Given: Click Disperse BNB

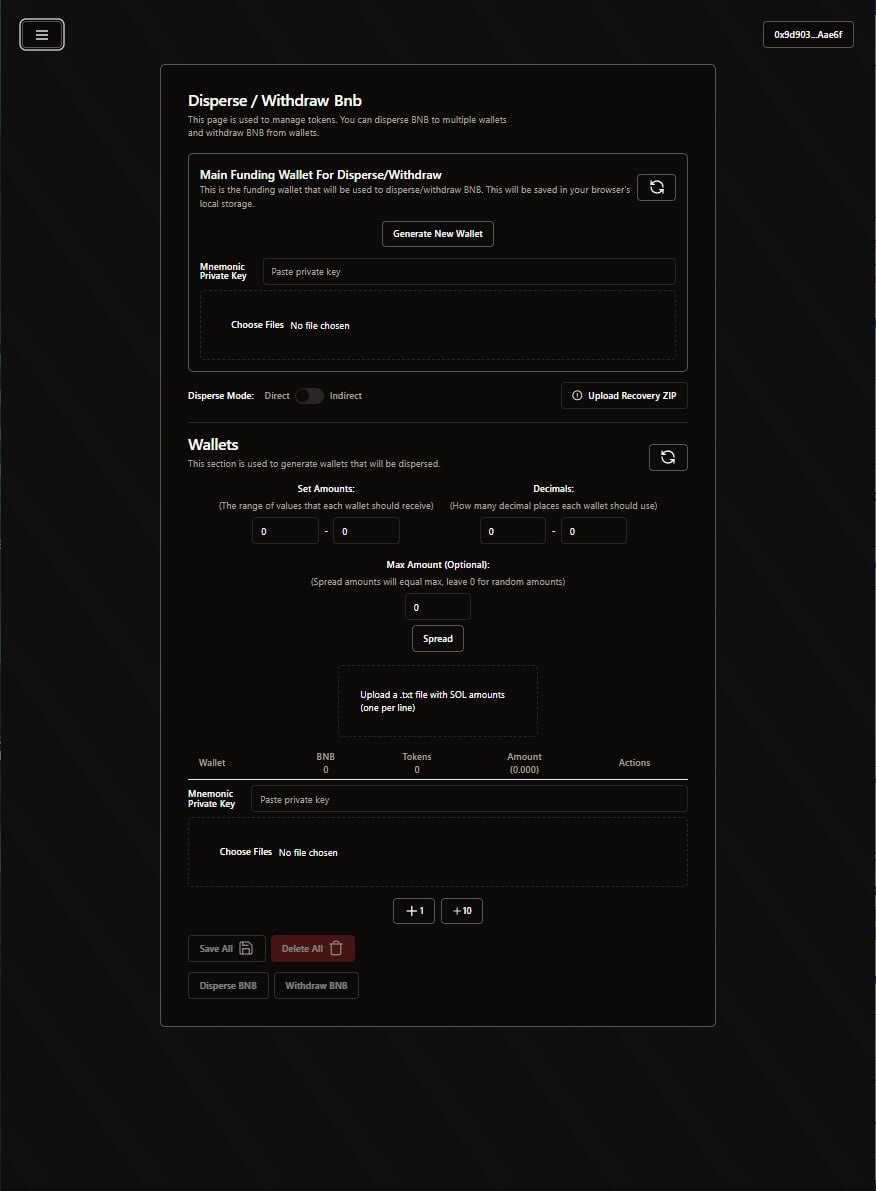Looking at the screenshot, I should point(228,986).
